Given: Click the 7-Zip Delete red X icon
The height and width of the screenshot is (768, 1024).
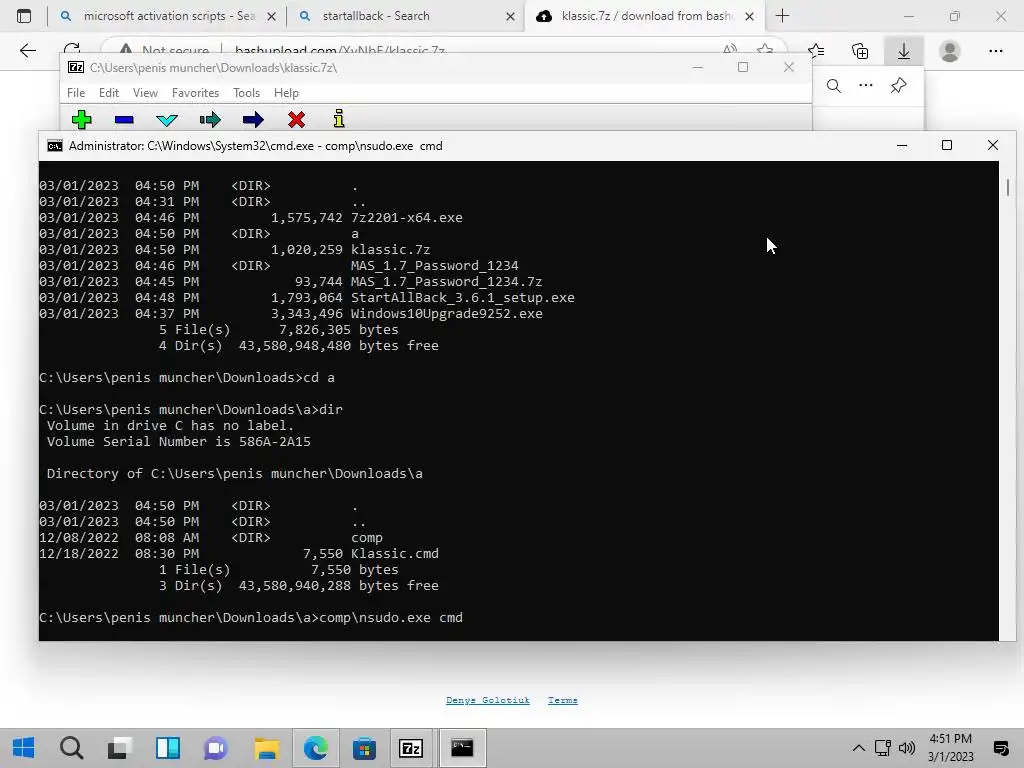Looking at the screenshot, I should click(x=296, y=120).
